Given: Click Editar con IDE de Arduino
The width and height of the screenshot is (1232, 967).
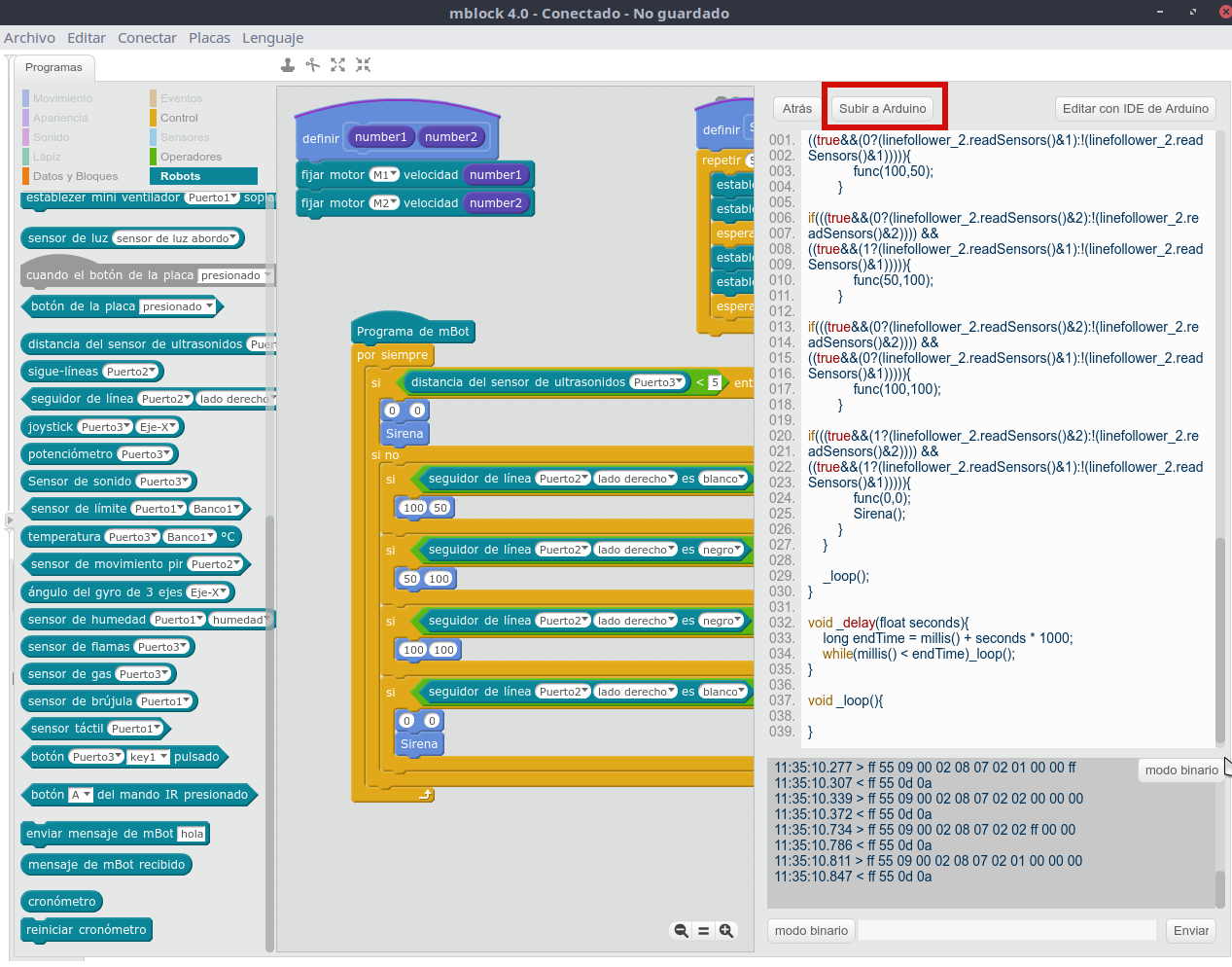Looking at the screenshot, I should tap(1135, 109).
